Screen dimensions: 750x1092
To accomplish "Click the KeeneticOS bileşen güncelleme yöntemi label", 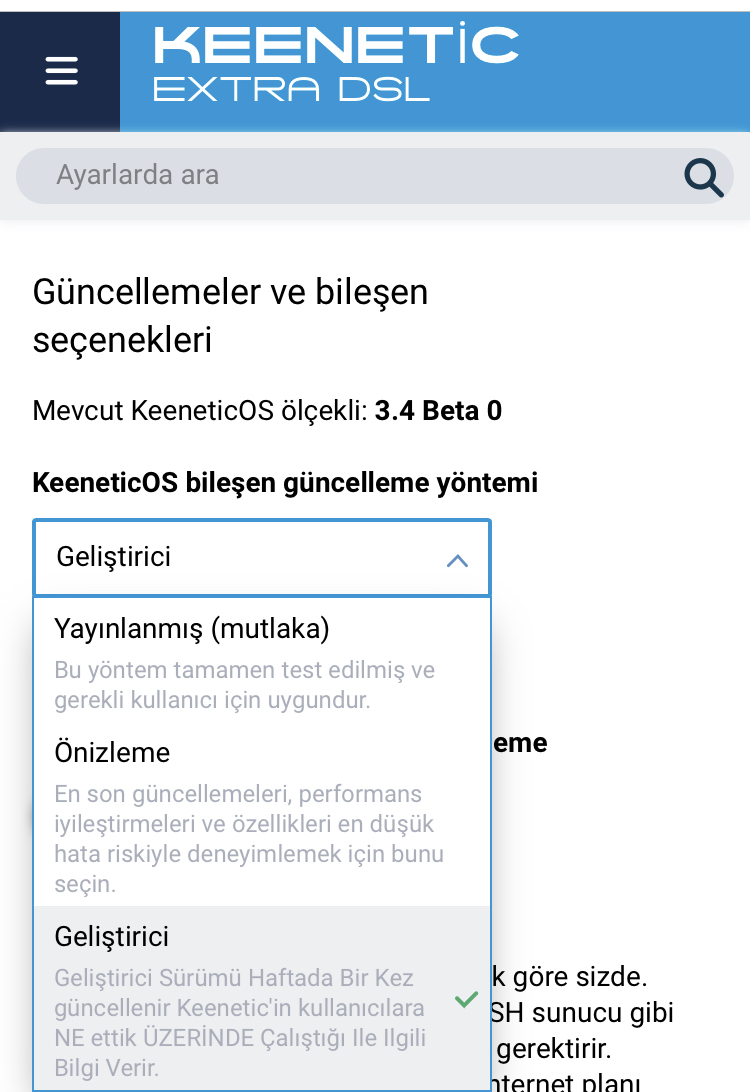I will (285, 483).
